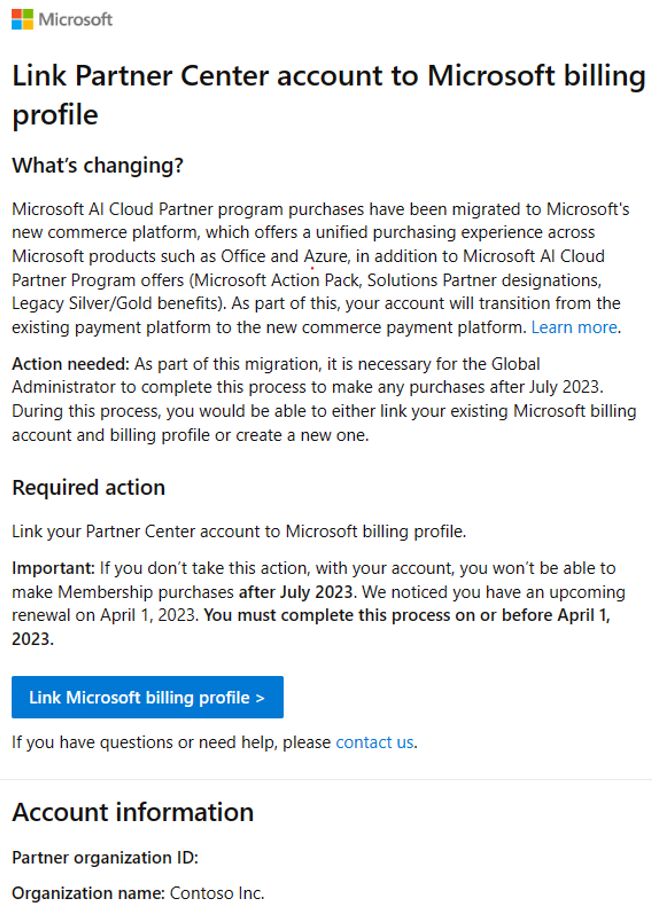The height and width of the screenshot is (911, 652).
Task: Follow the contact us link
Action: (x=374, y=742)
